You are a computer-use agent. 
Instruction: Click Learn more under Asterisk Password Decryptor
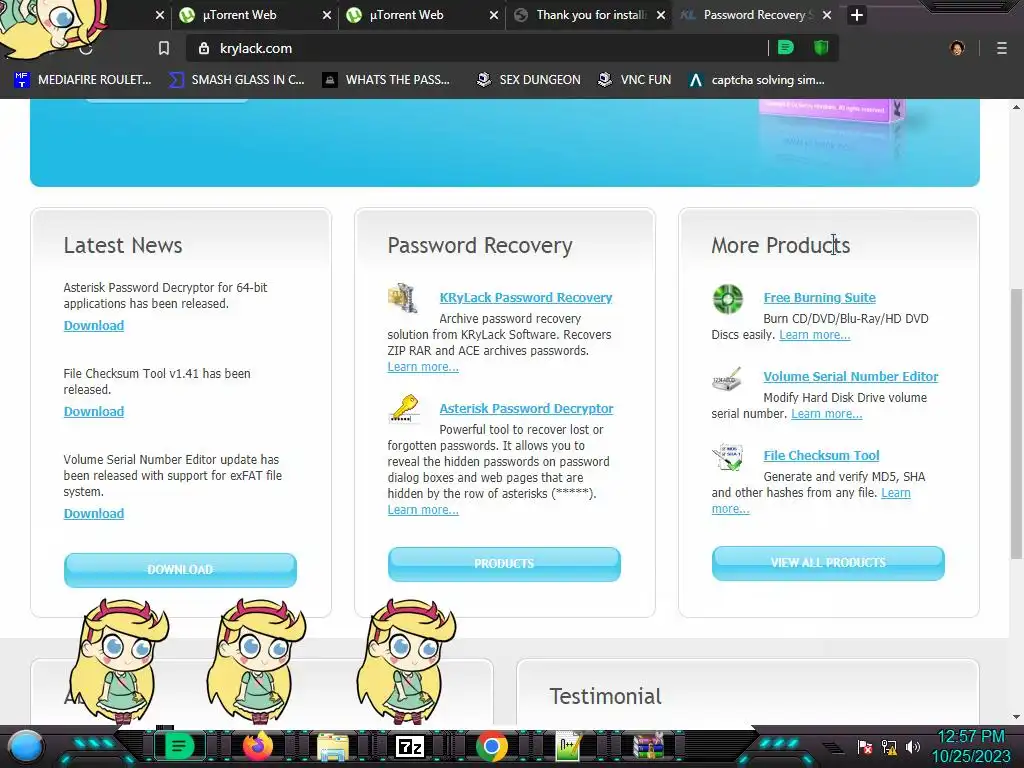[423, 510]
